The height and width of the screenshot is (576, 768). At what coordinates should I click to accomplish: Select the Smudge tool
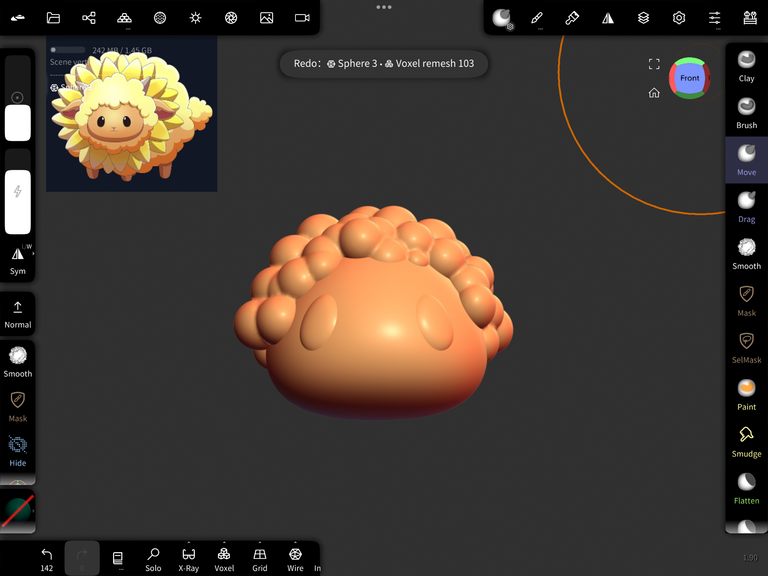coord(746,443)
